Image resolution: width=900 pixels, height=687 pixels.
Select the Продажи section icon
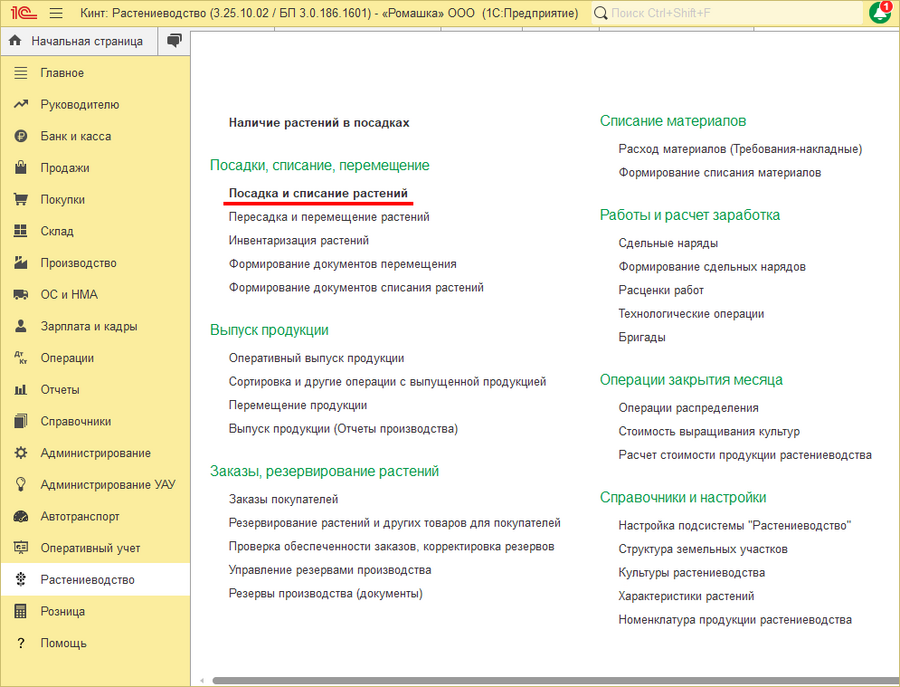[x=21, y=167]
